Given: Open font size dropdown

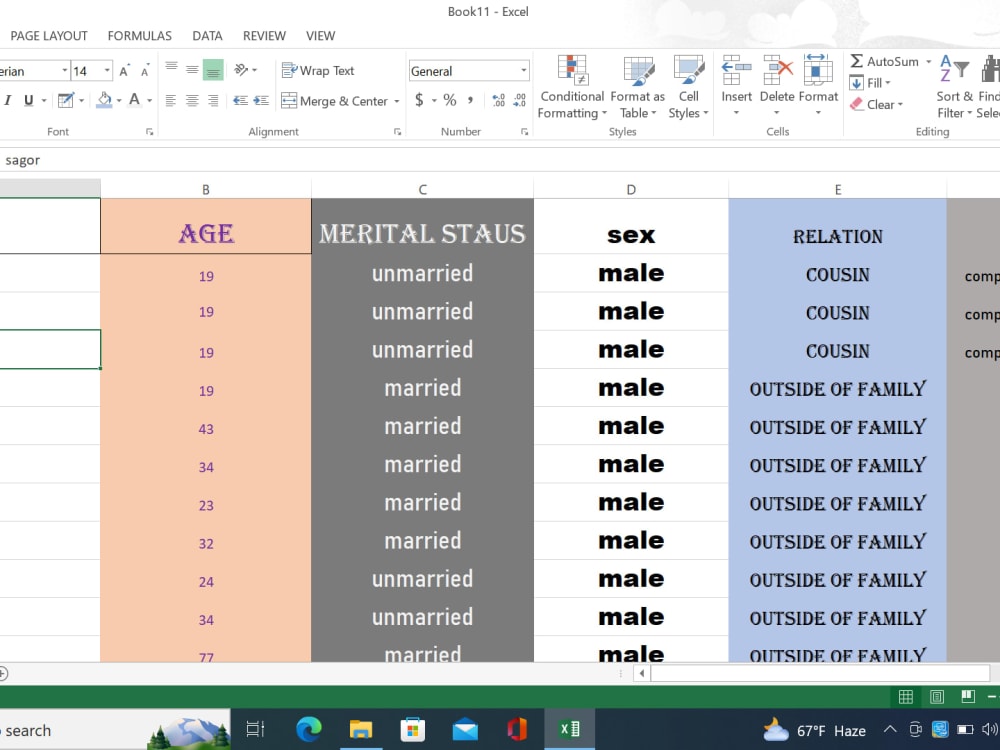Looking at the screenshot, I should point(107,71).
